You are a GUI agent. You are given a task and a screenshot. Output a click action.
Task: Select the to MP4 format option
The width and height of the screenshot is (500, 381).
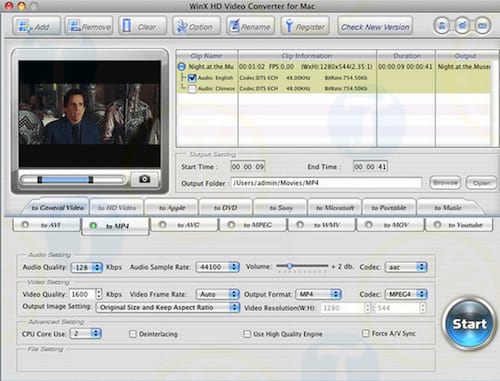coord(115,226)
